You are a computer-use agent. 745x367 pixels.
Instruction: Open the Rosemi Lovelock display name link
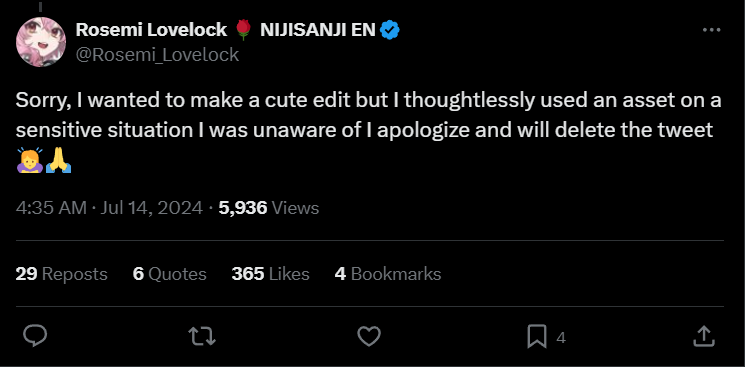[151, 30]
